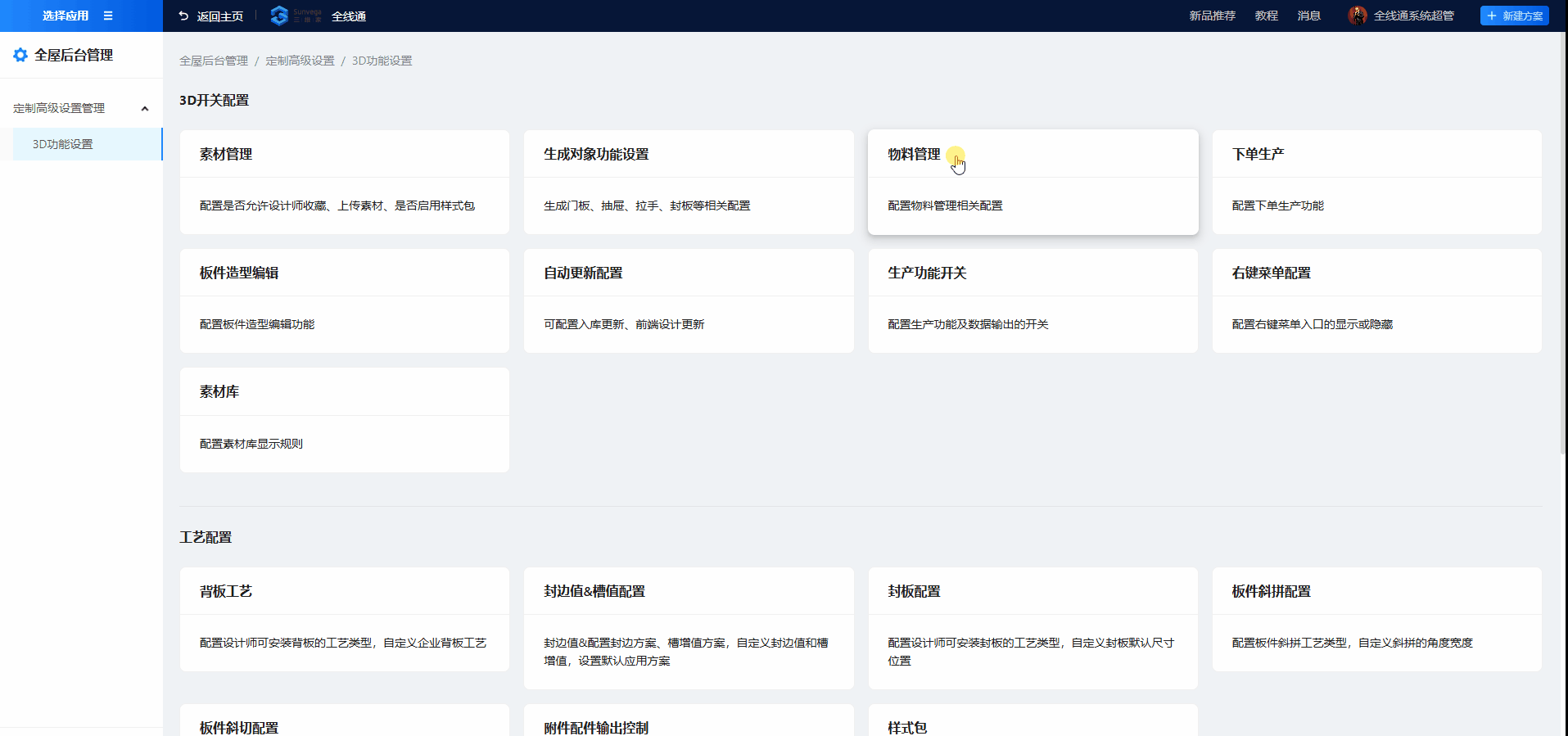1568x736 pixels.
Task: Click description 配置物料管理相关配置
Action: [945, 205]
